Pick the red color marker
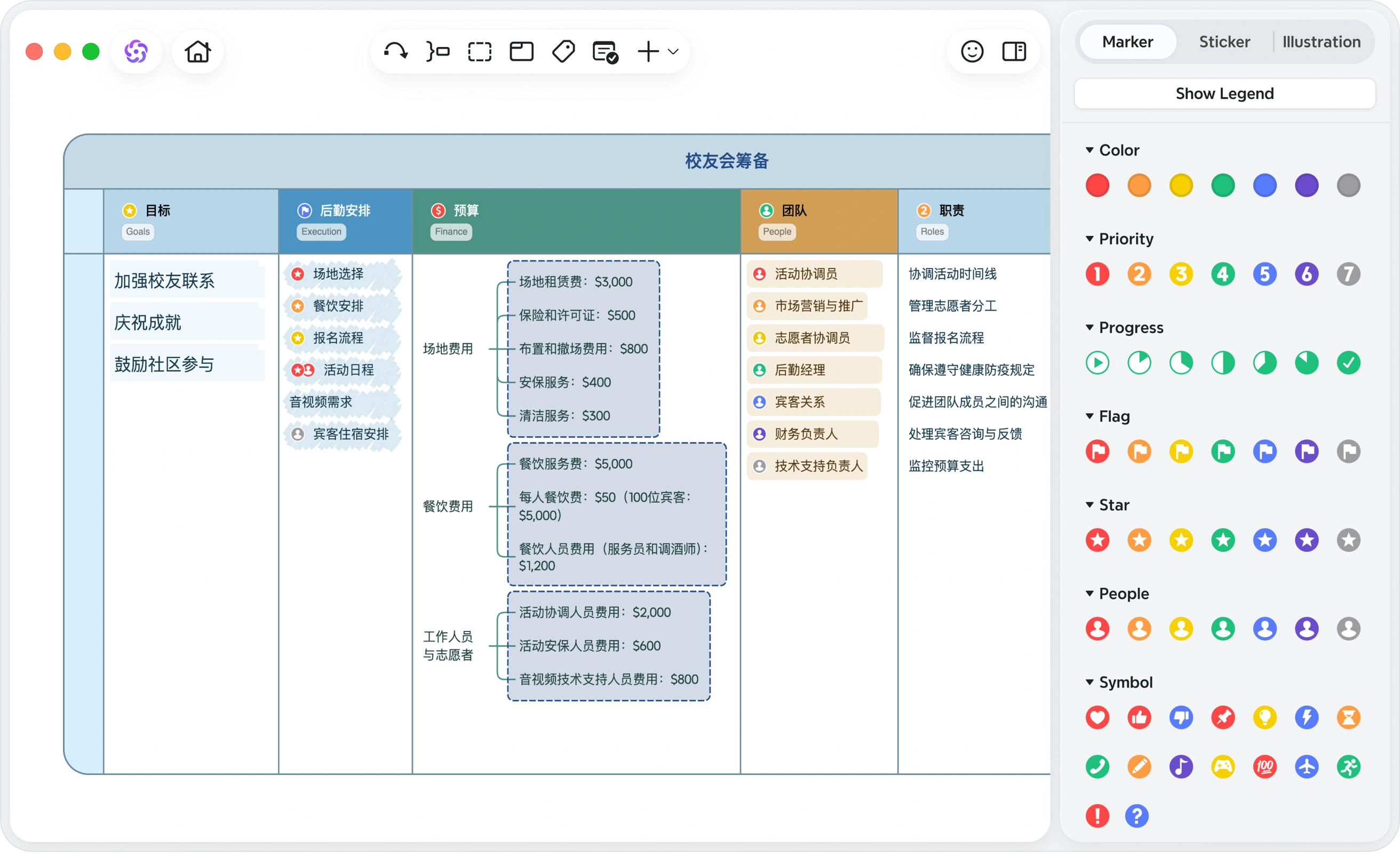The height and width of the screenshot is (854, 1400). 1097,185
